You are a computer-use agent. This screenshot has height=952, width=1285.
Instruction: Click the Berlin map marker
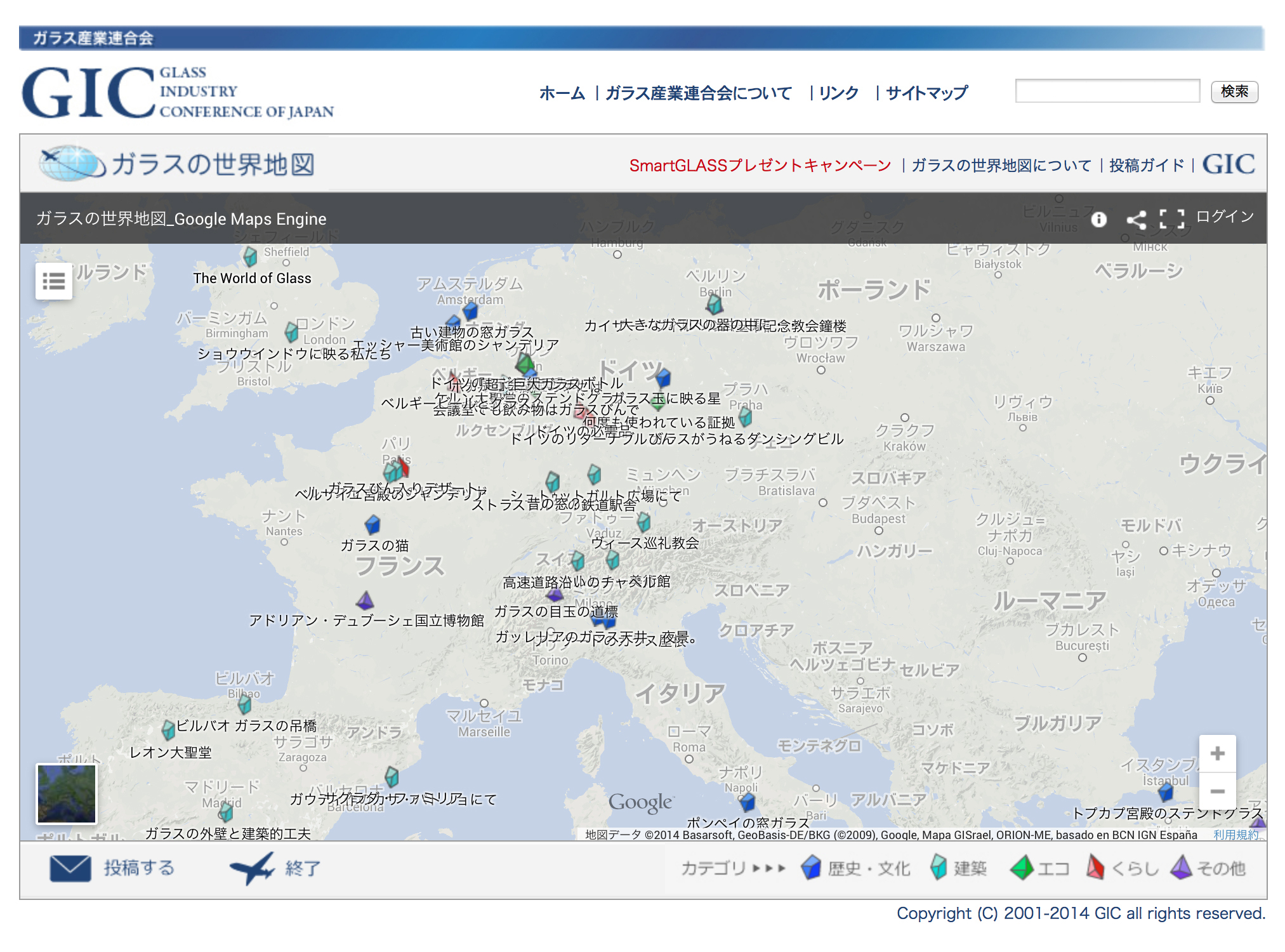[x=715, y=305]
